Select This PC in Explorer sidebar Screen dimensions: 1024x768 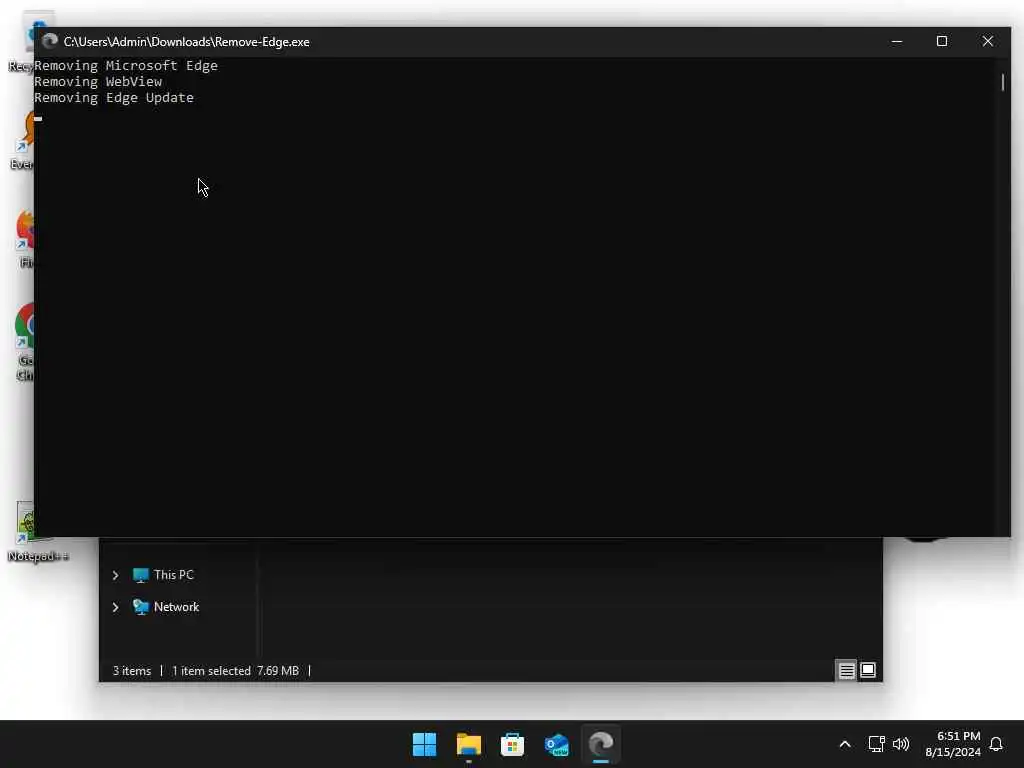(174, 575)
